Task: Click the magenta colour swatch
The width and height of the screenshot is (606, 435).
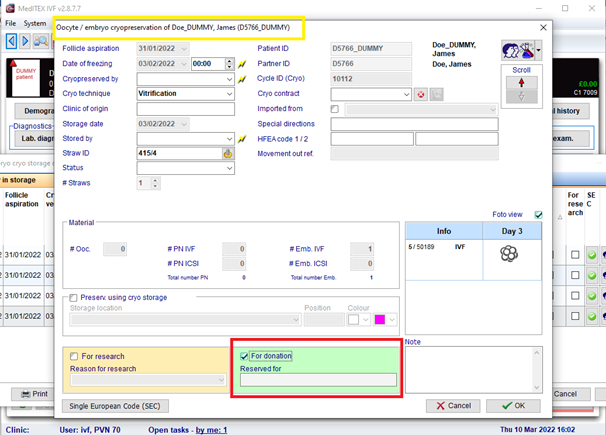Action: point(380,319)
